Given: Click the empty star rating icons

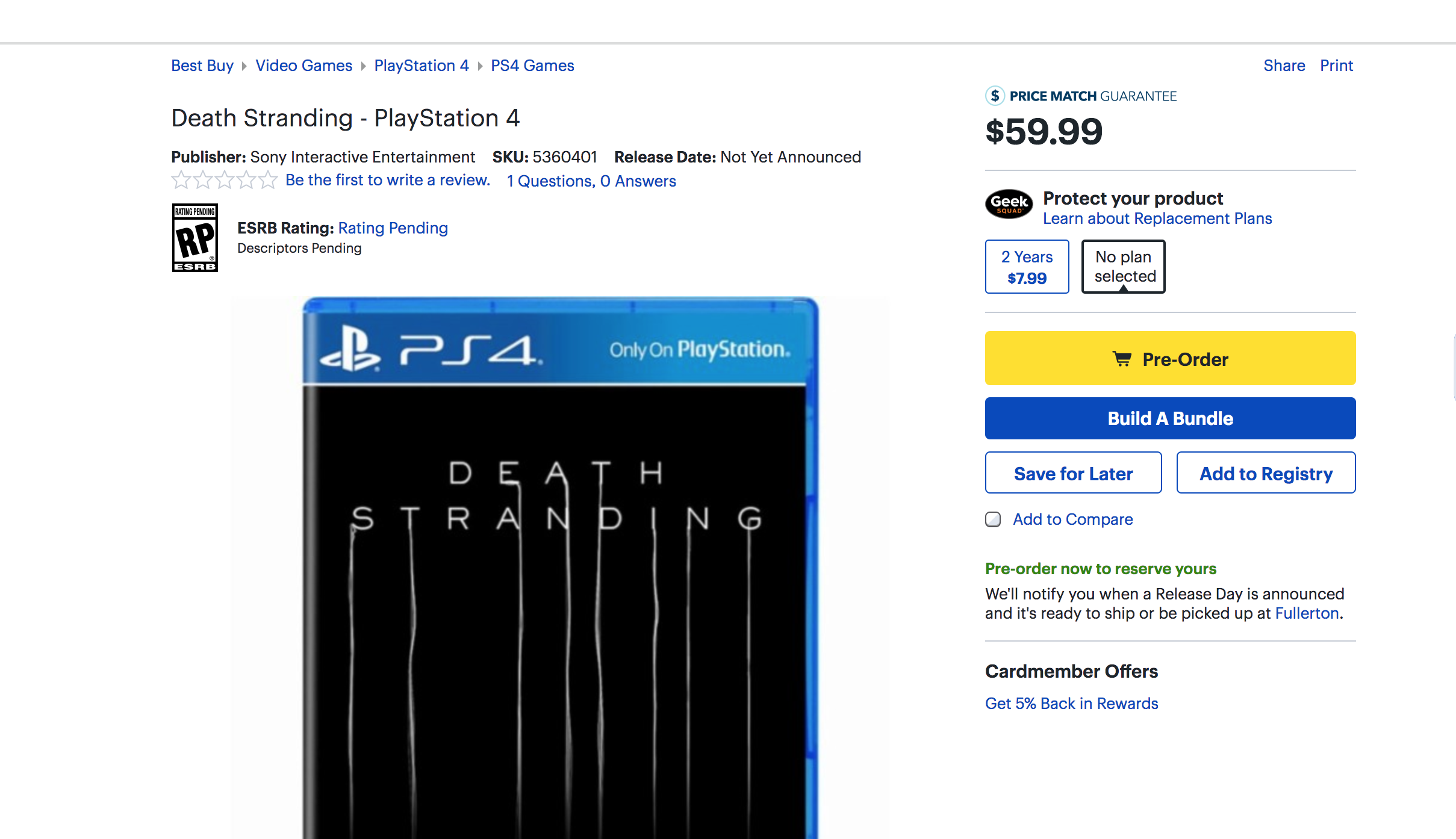Looking at the screenshot, I should (x=224, y=180).
